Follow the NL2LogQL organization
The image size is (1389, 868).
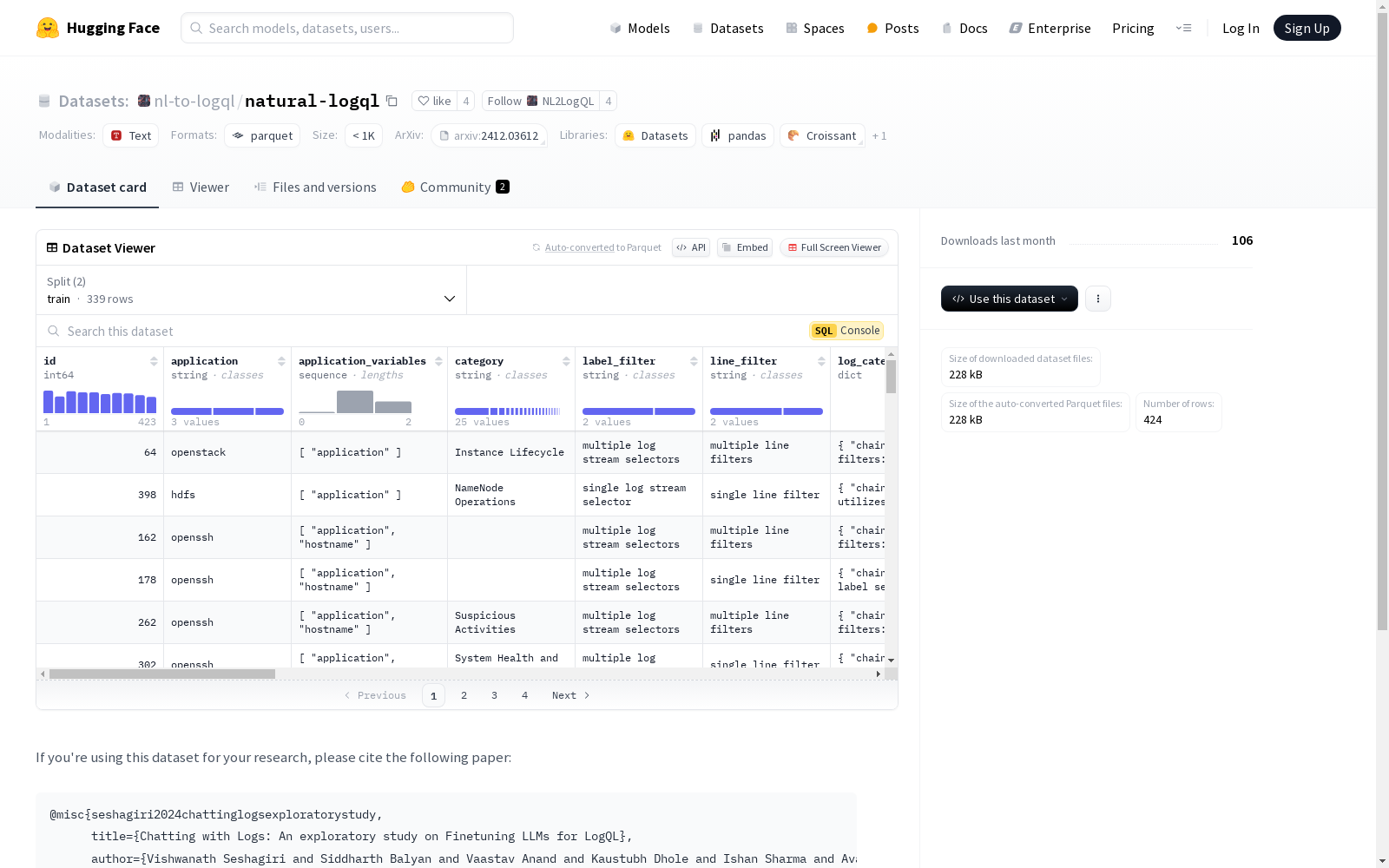541,101
